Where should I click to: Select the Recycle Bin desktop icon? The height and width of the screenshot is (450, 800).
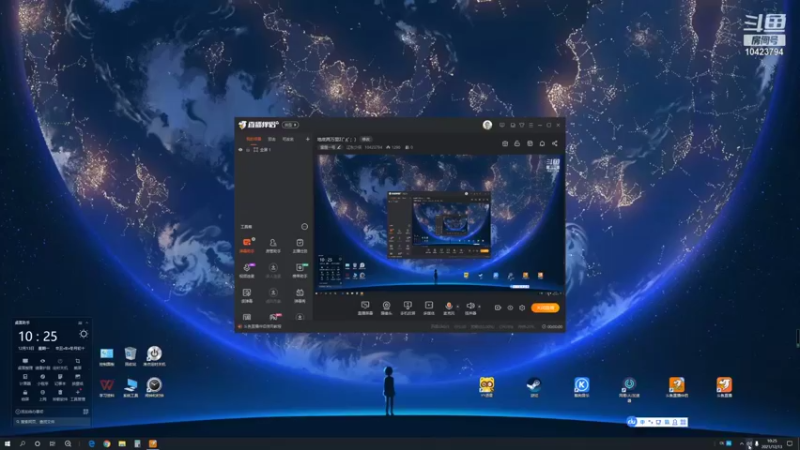(x=131, y=356)
